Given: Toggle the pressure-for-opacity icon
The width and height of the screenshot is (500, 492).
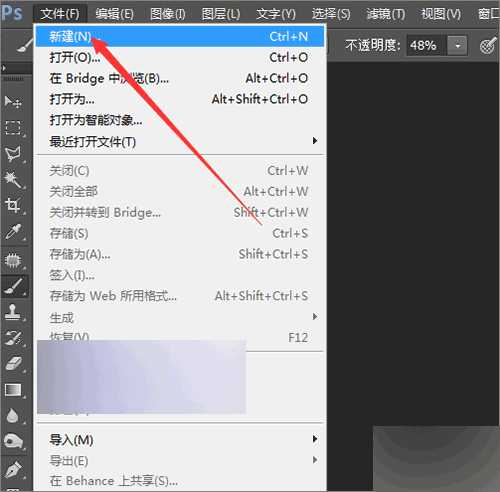Looking at the screenshot, I should point(488,45).
